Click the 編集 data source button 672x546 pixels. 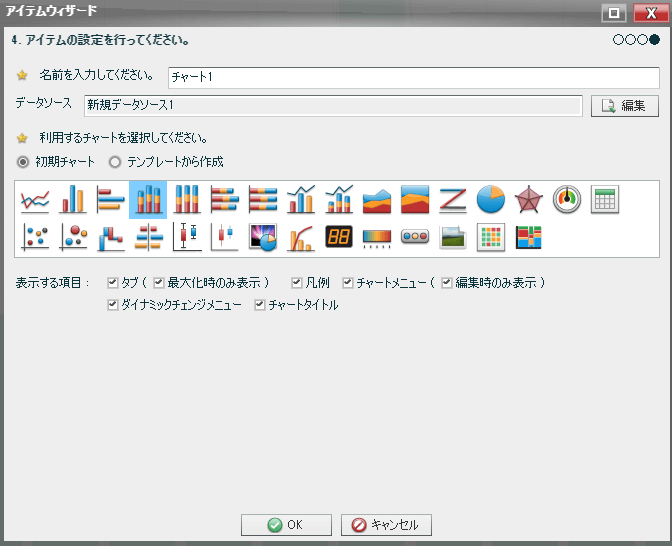[624, 106]
